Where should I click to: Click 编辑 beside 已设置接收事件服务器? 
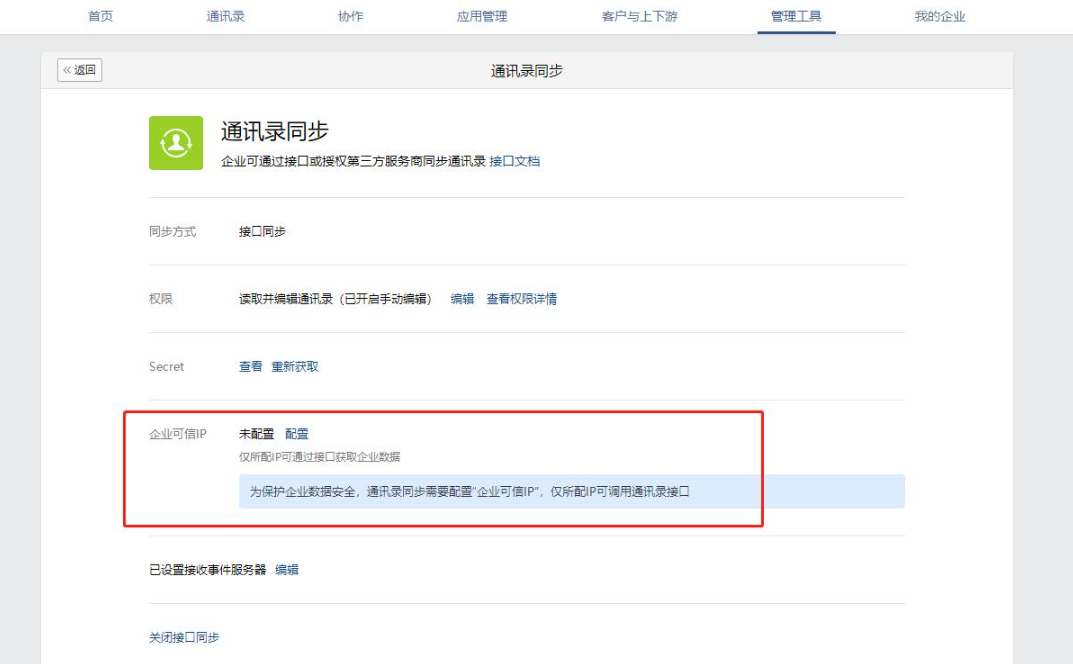tap(287, 570)
